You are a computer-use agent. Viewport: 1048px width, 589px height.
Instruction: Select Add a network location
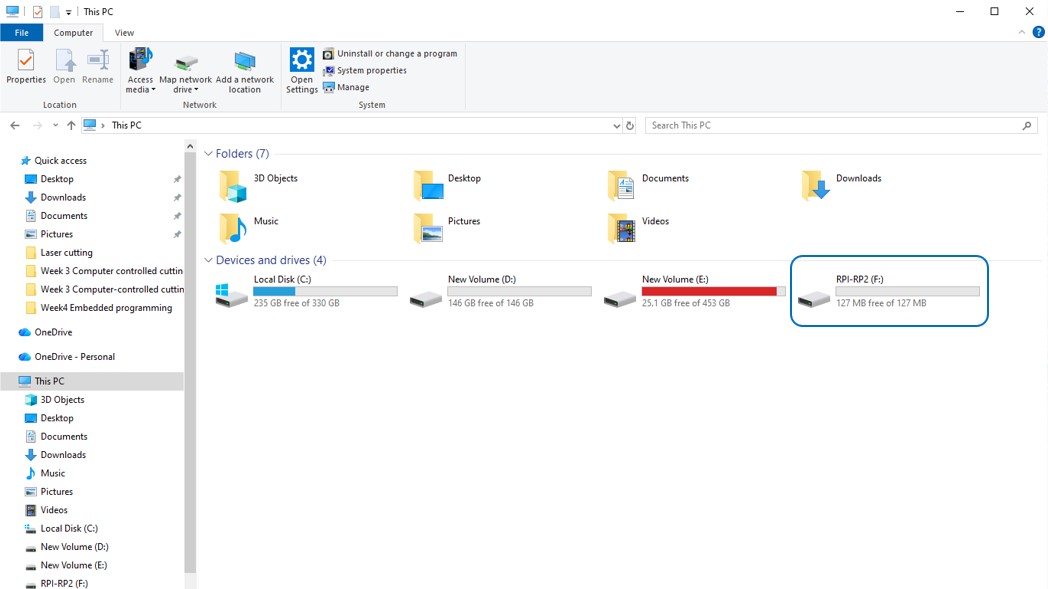[245, 72]
